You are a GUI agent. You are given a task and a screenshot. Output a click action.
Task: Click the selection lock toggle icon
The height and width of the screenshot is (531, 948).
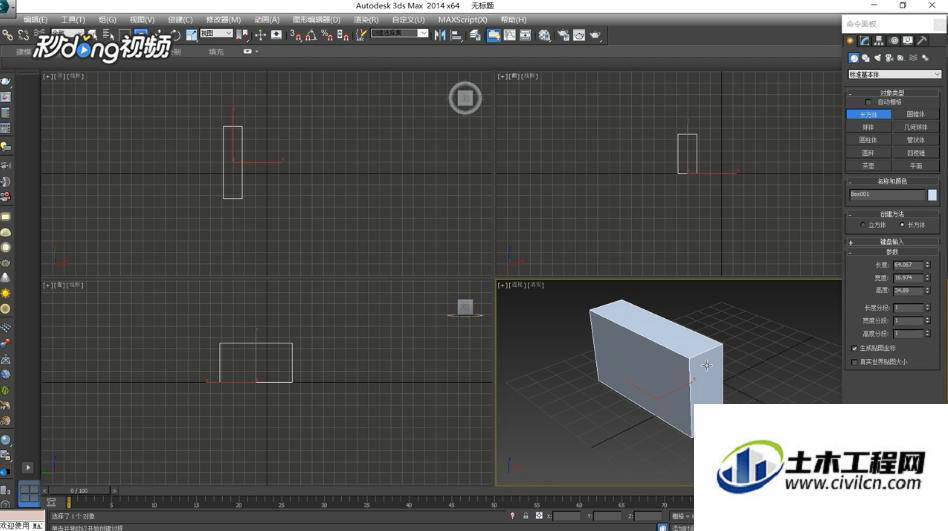[x=525, y=516]
